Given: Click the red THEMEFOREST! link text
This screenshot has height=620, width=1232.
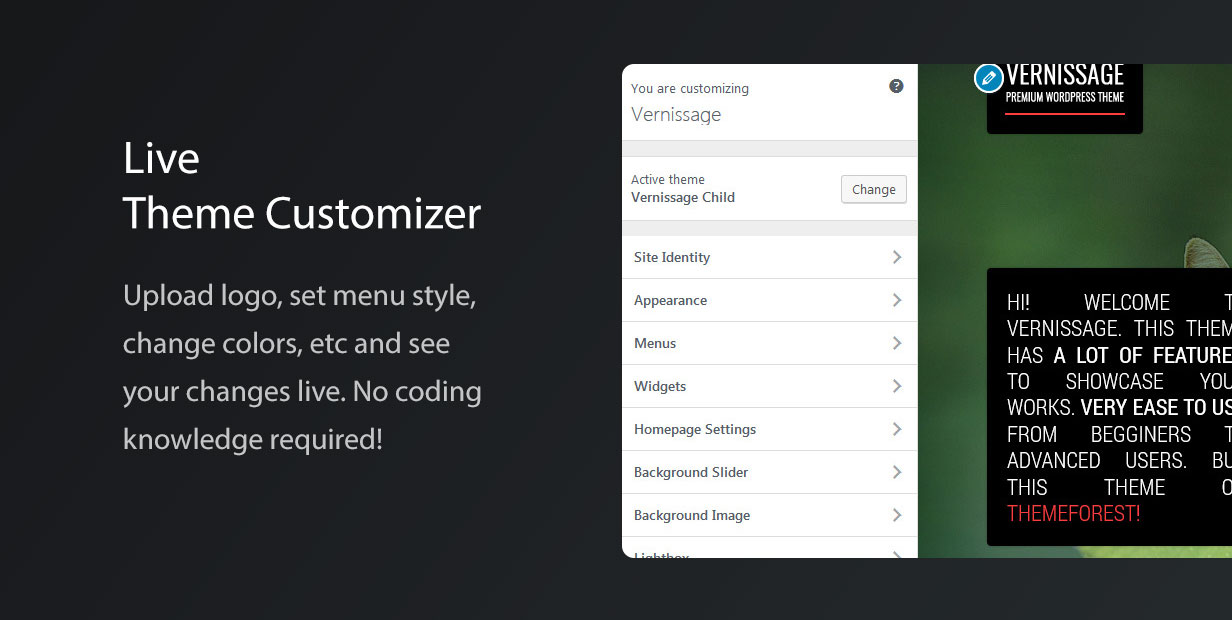Looking at the screenshot, I should tap(1073, 514).
